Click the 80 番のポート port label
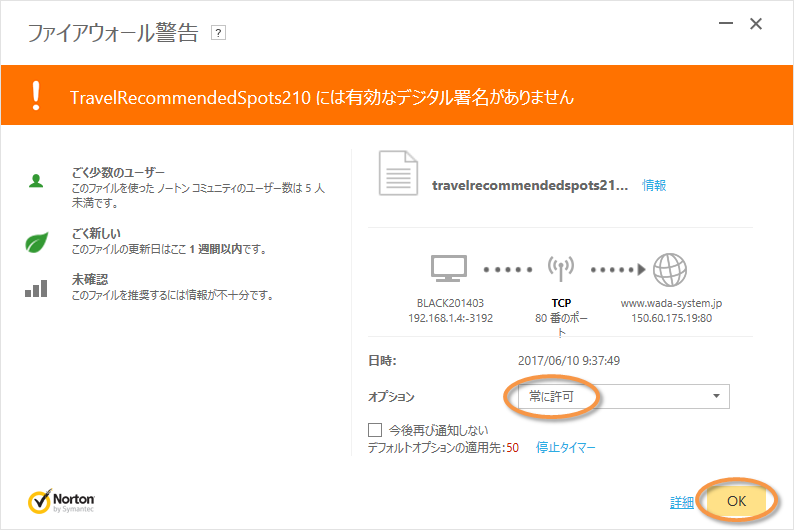The image size is (794, 531). [x=561, y=325]
